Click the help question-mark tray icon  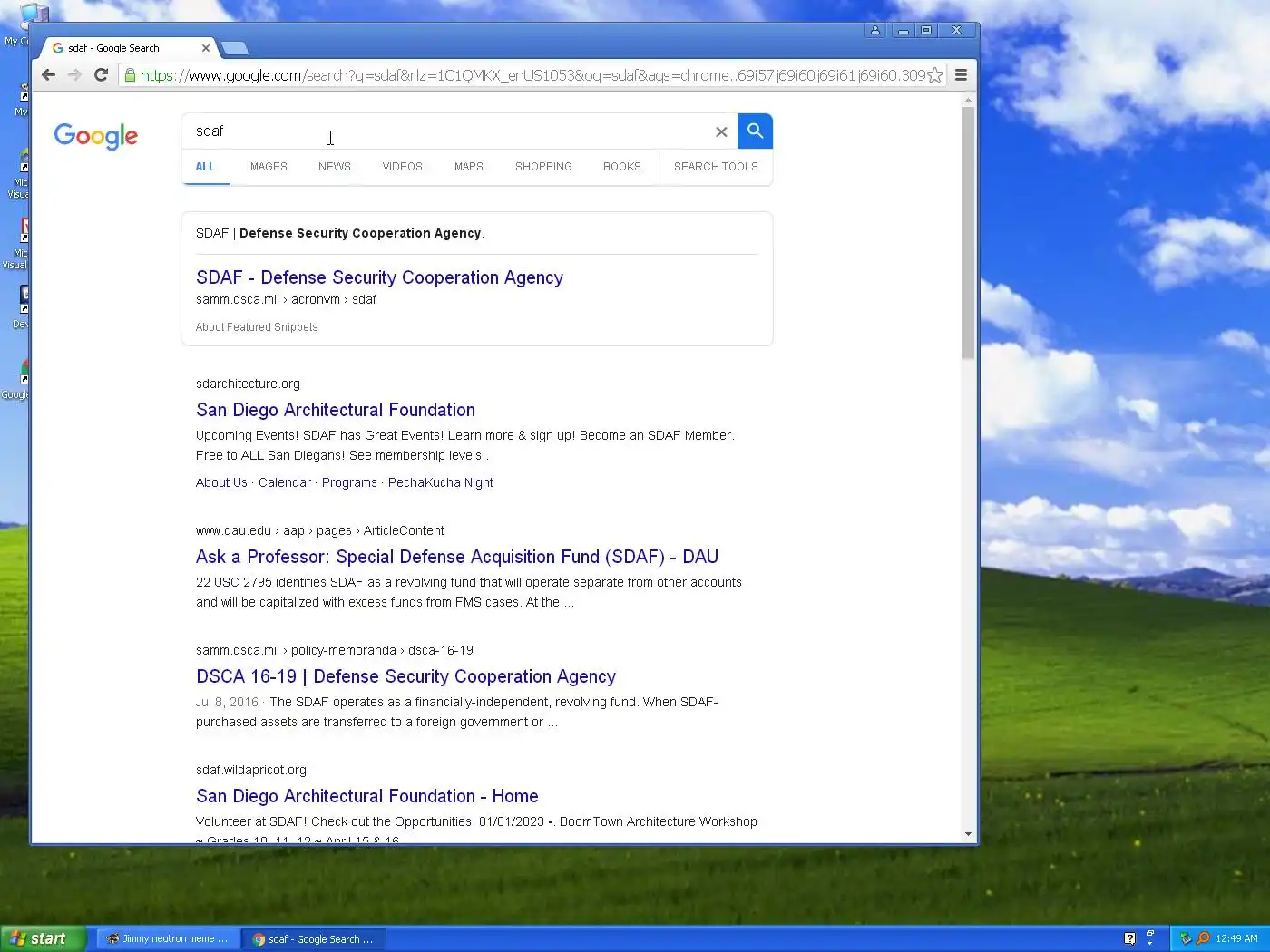[1129, 938]
